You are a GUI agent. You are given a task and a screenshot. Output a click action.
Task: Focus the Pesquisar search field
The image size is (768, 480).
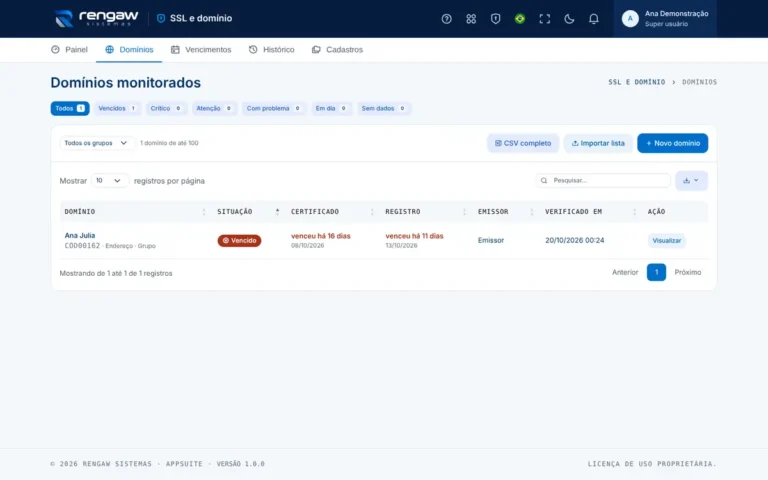pos(603,181)
